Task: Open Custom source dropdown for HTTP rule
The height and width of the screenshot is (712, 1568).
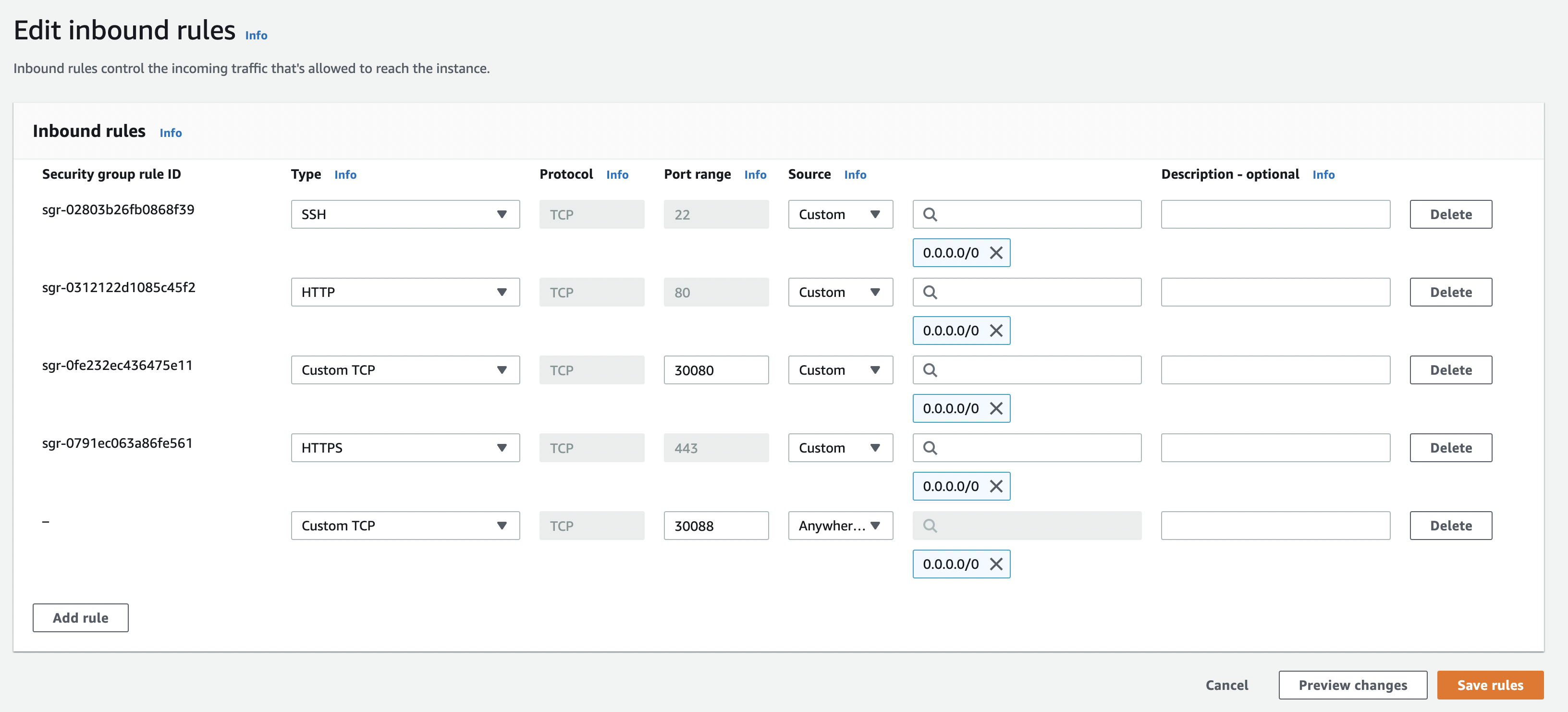Action: pyautogui.click(x=840, y=292)
